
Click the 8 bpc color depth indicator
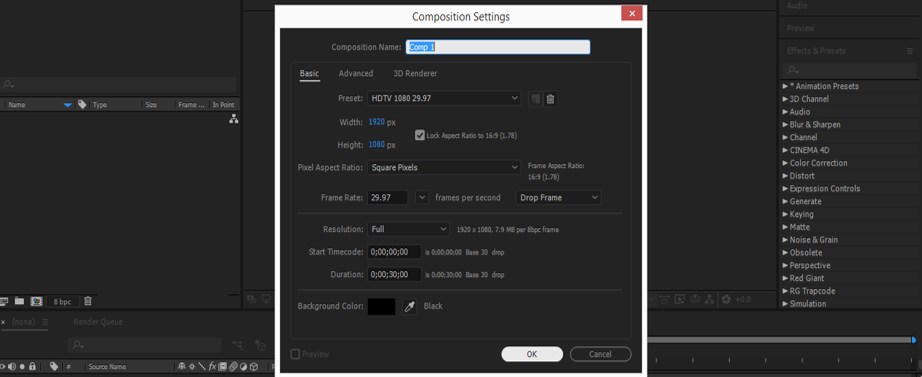(62, 301)
